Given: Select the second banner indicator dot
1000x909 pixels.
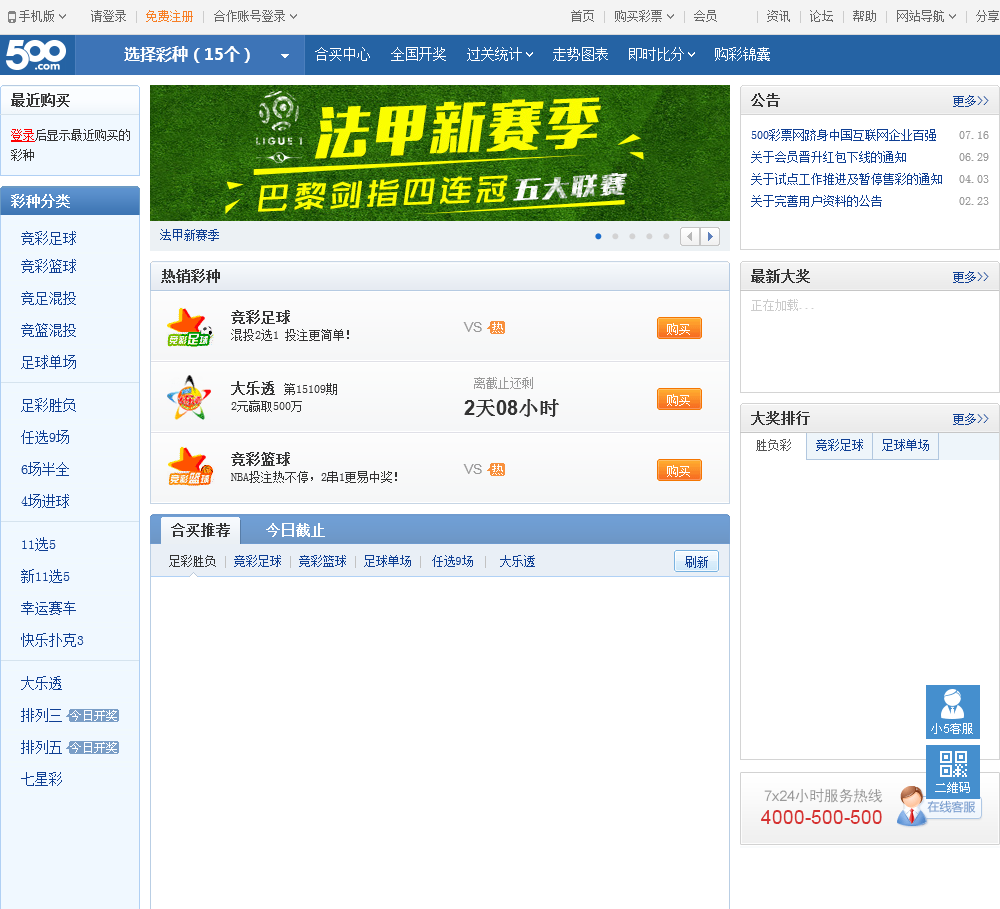Looking at the screenshot, I should pos(615,237).
